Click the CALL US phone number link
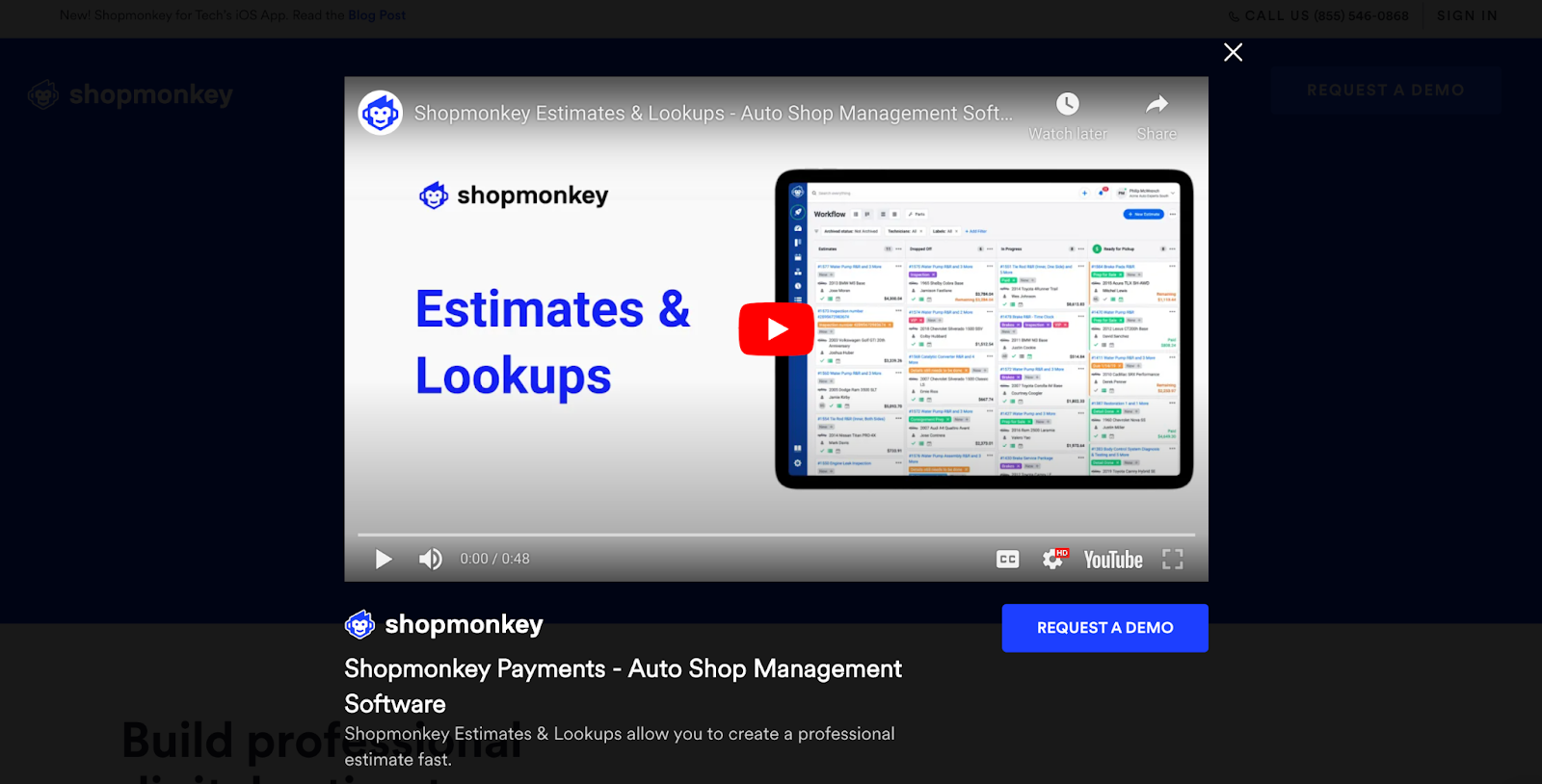 click(1318, 15)
